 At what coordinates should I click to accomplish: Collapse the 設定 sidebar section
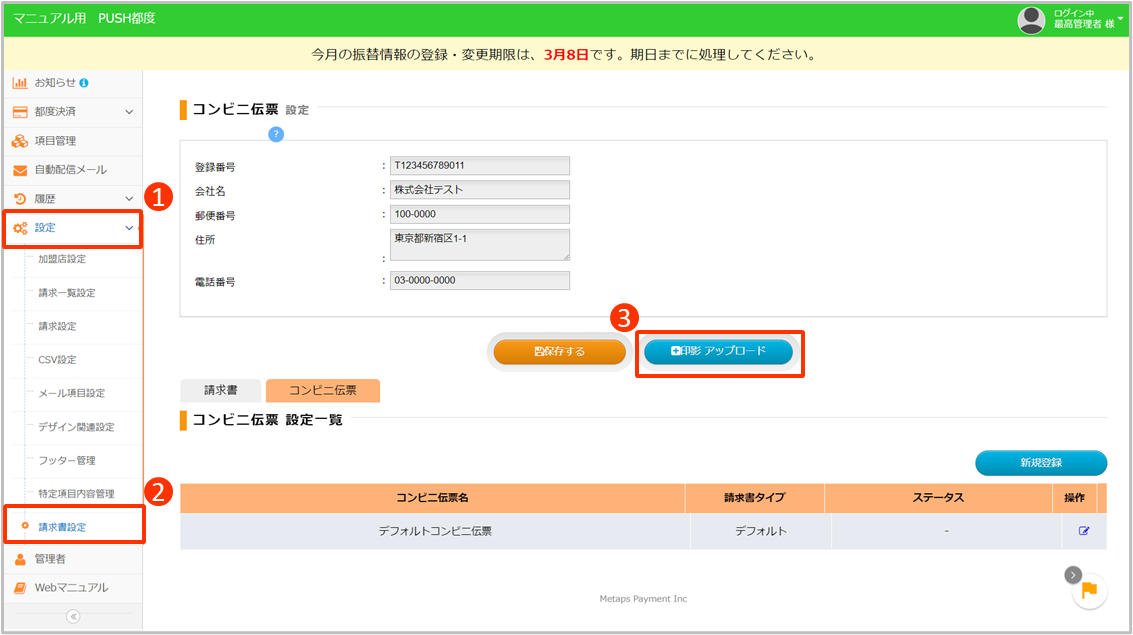[x=129, y=228]
